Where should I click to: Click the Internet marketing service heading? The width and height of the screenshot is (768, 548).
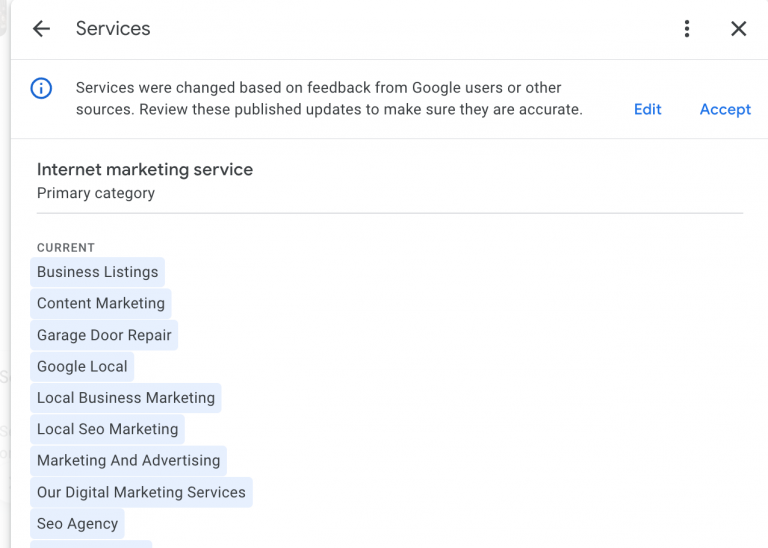(x=145, y=169)
